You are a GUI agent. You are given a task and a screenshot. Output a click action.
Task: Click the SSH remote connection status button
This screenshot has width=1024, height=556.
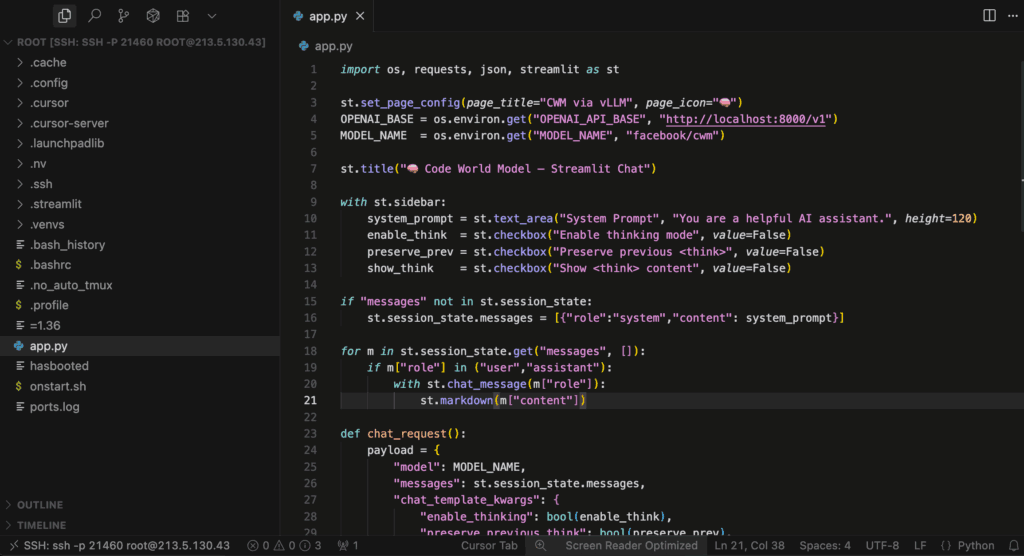click(118, 546)
